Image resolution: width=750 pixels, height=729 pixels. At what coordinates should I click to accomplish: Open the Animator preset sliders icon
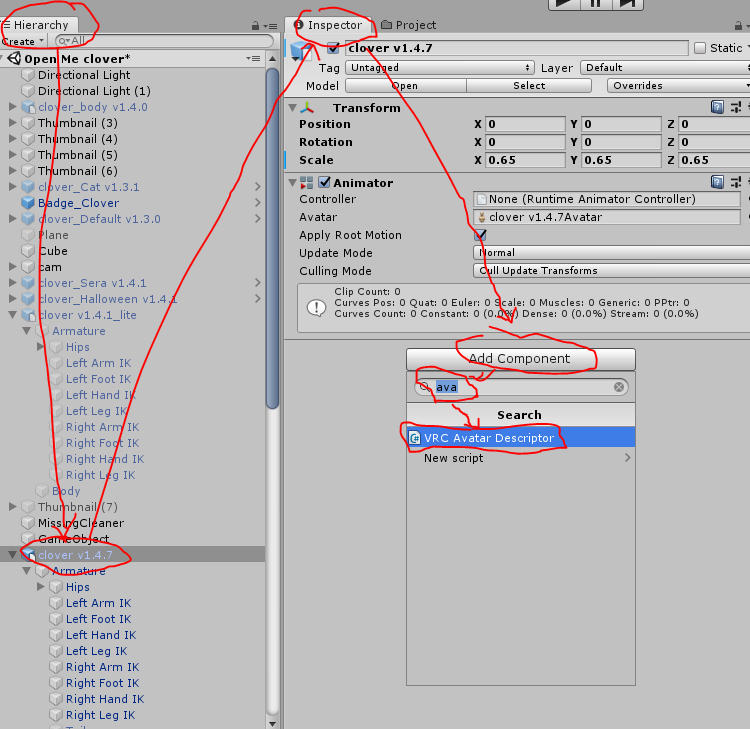coord(736,182)
